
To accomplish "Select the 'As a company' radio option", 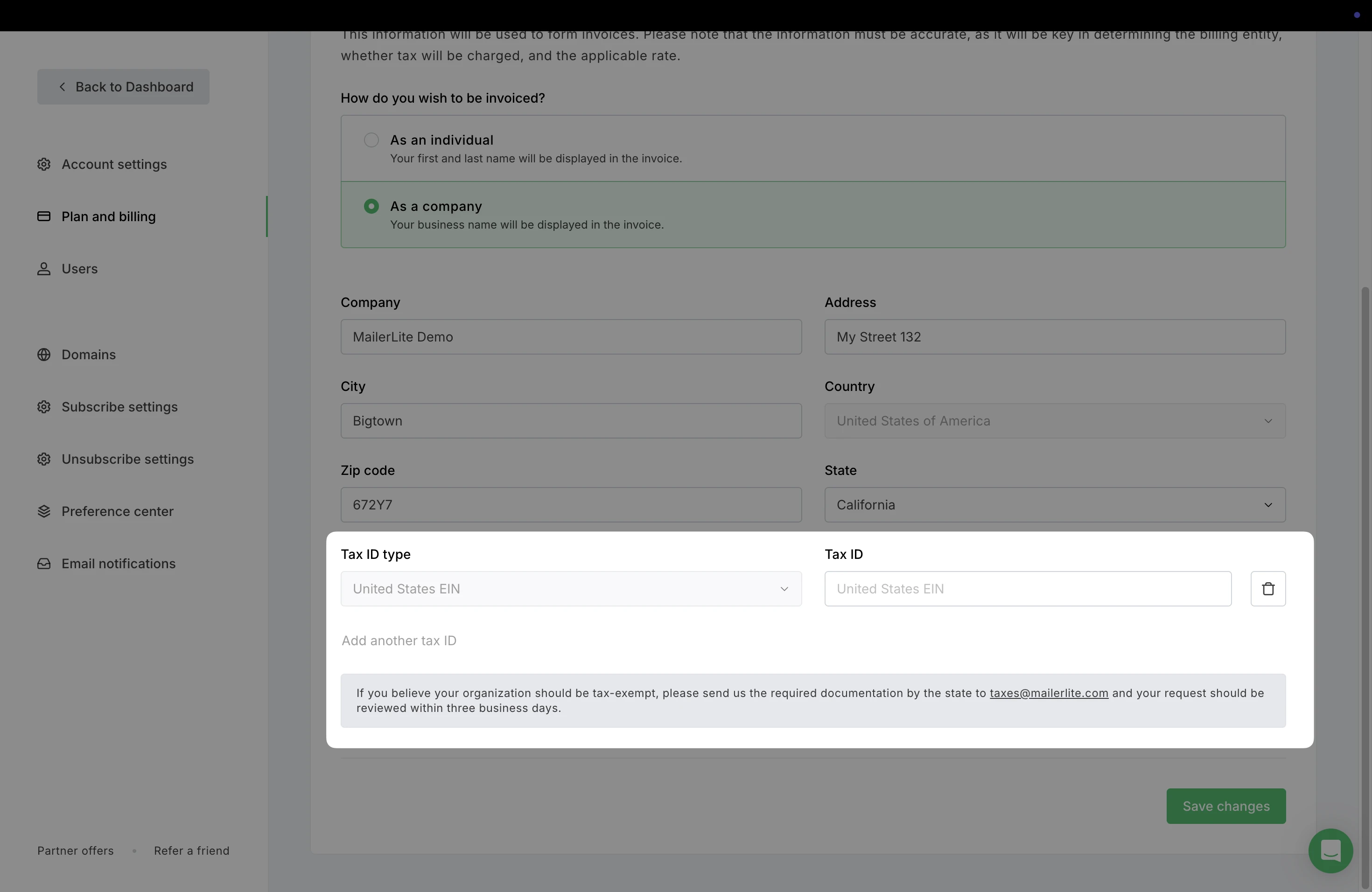I will click(371, 206).
